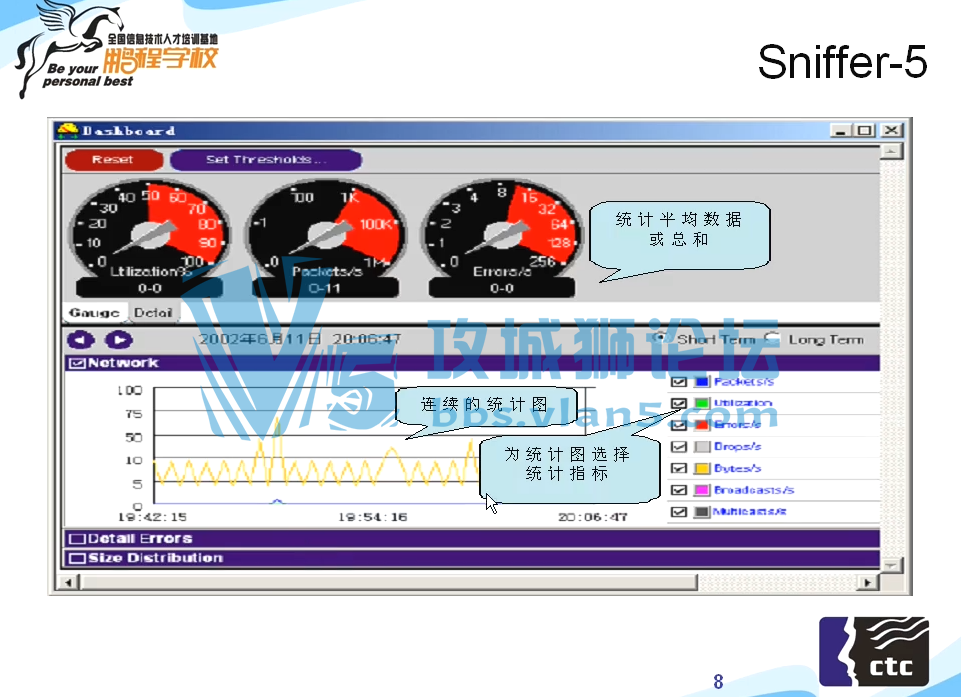
Task: Toggle the Packets/s checkbox
Action: tap(678, 382)
